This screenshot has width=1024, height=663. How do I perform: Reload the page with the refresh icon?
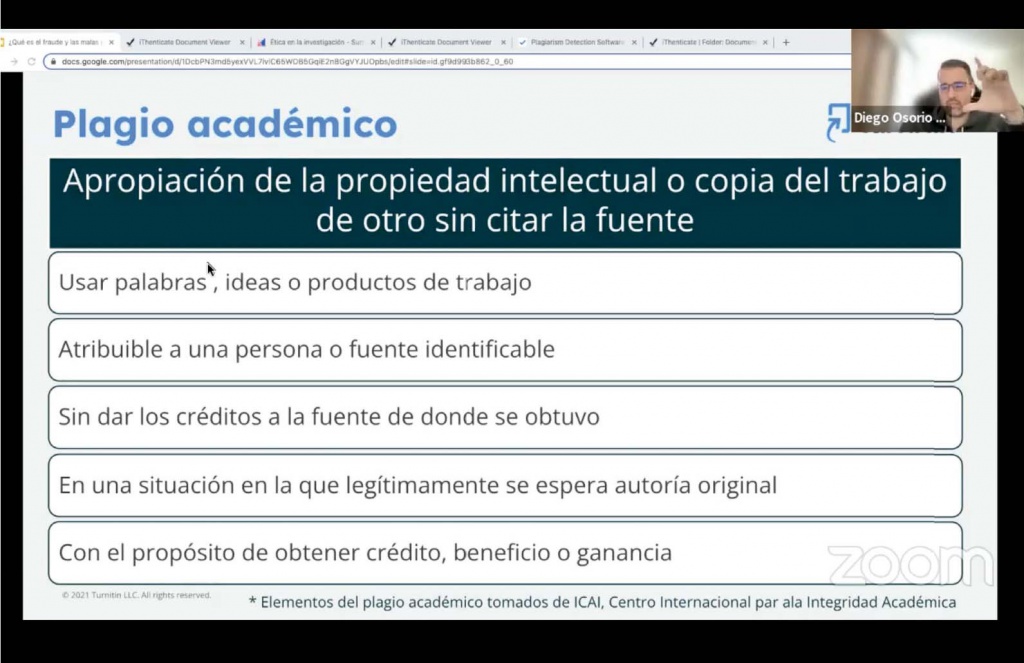(31, 61)
